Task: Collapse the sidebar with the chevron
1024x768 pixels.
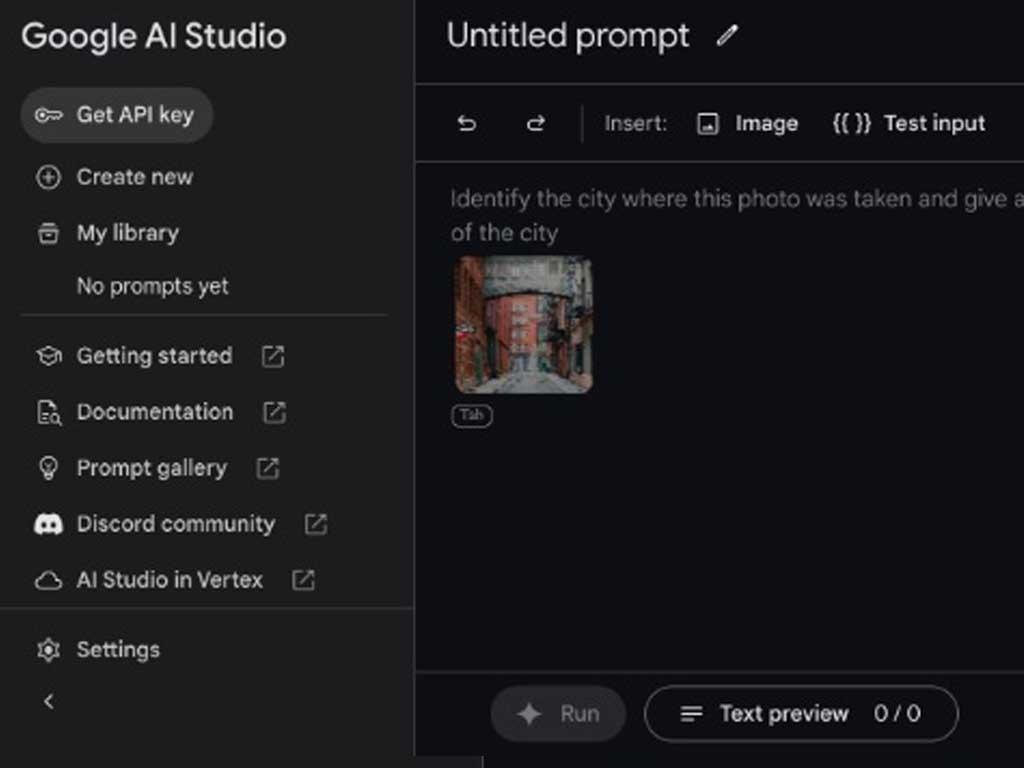Action: click(48, 701)
